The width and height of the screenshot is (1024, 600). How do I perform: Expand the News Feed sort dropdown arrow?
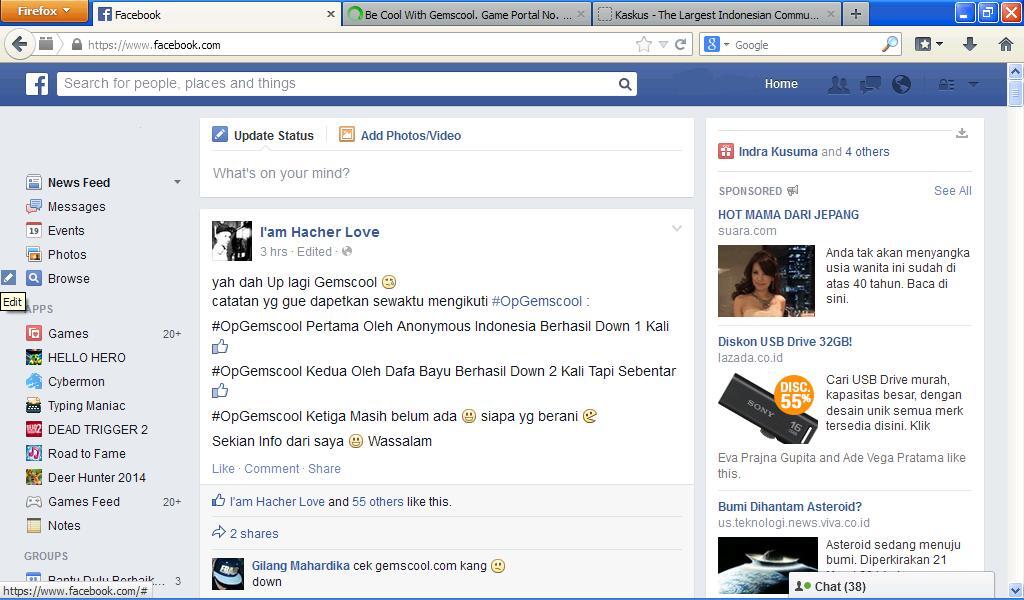(177, 182)
